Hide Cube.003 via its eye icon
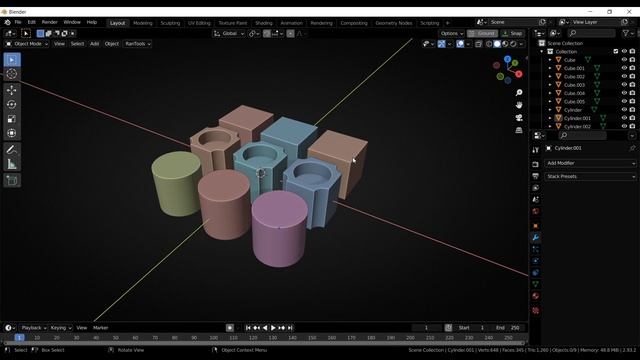This screenshot has height=360, width=640. pyautogui.click(x=624, y=84)
